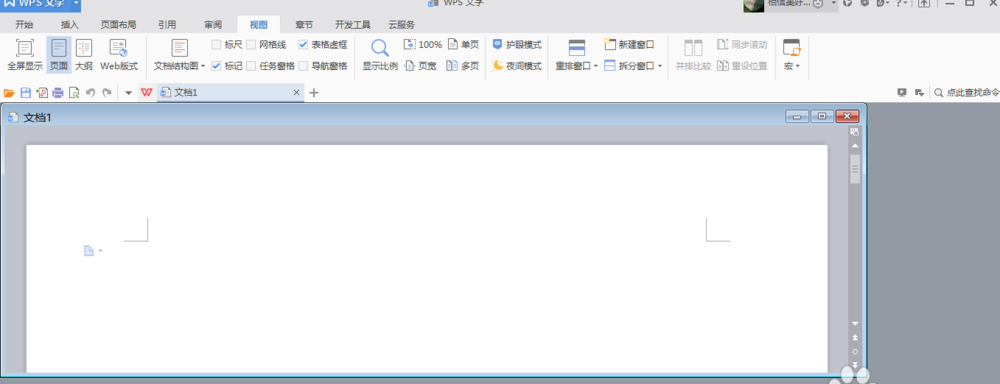1000x384 pixels.
Task: Open the help question mark dropdown
Action: click(x=901, y=4)
